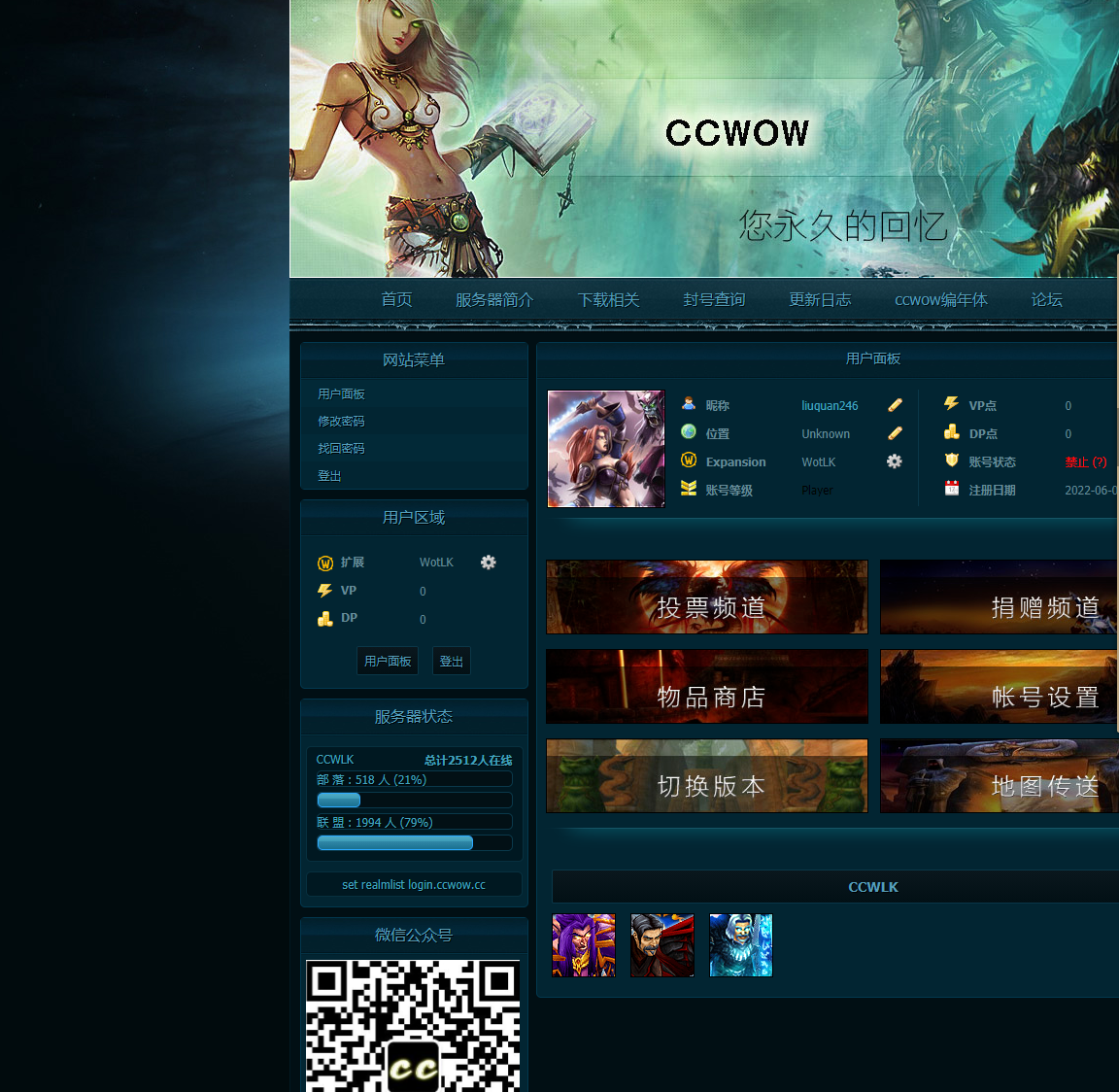Click the pencil icon next to Unknown location
Viewport: 1119px width, 1092px height.
pyautogui.click(x=895, y=433)
